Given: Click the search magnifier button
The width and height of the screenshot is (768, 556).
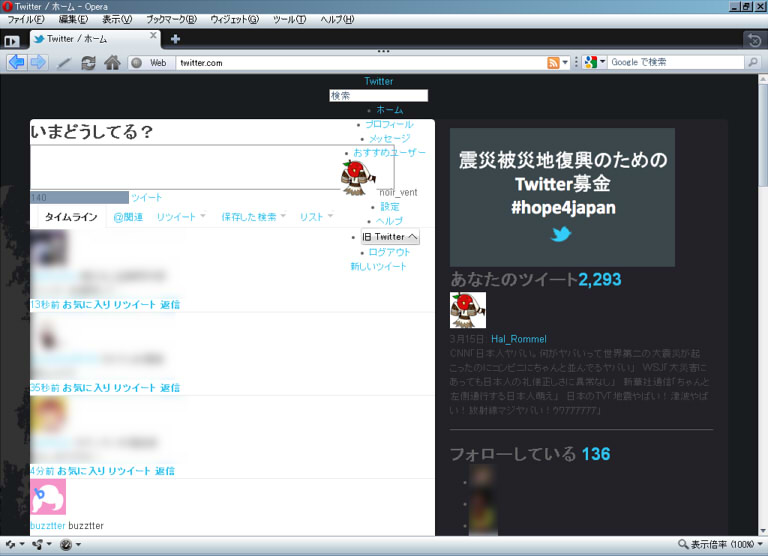Looking at the screenshot, I should pos(752,62).
